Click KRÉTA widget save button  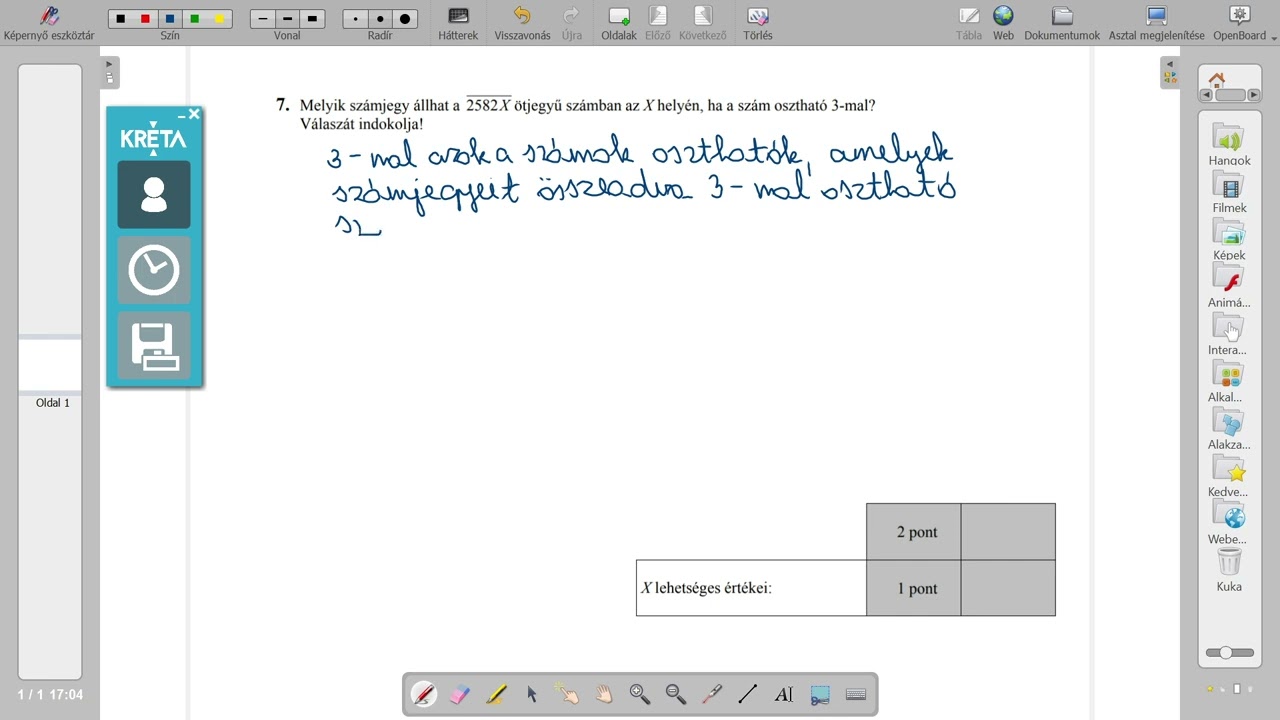coord(154,346)
